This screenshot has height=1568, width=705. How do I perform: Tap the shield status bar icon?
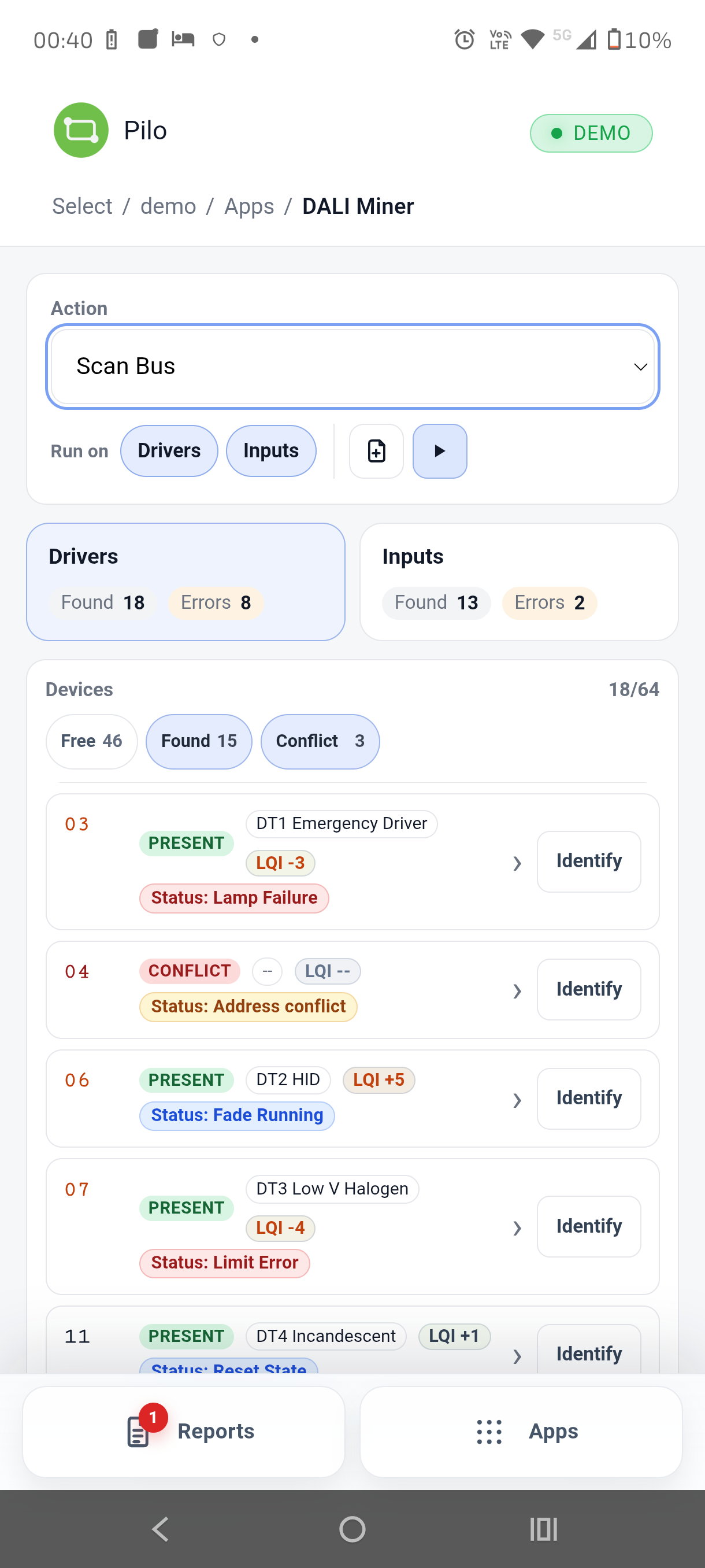(x=219, y=39)
